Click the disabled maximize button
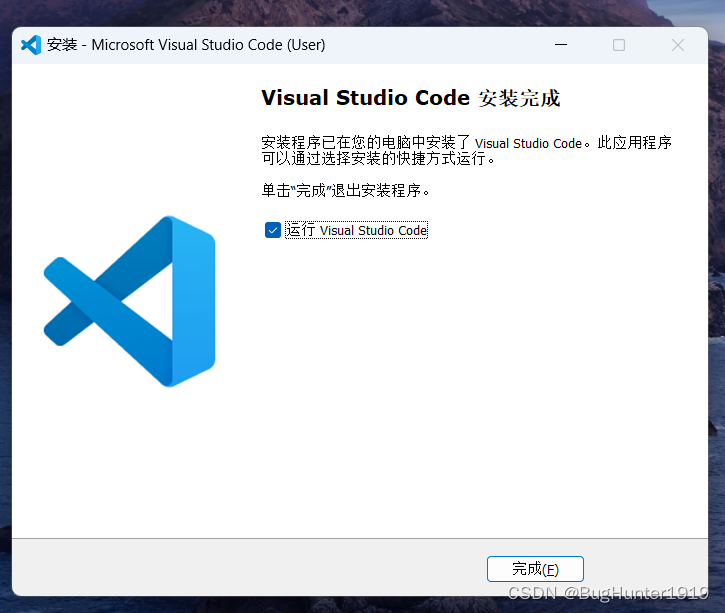Viewport: 725px width, 613px height. 619,45
